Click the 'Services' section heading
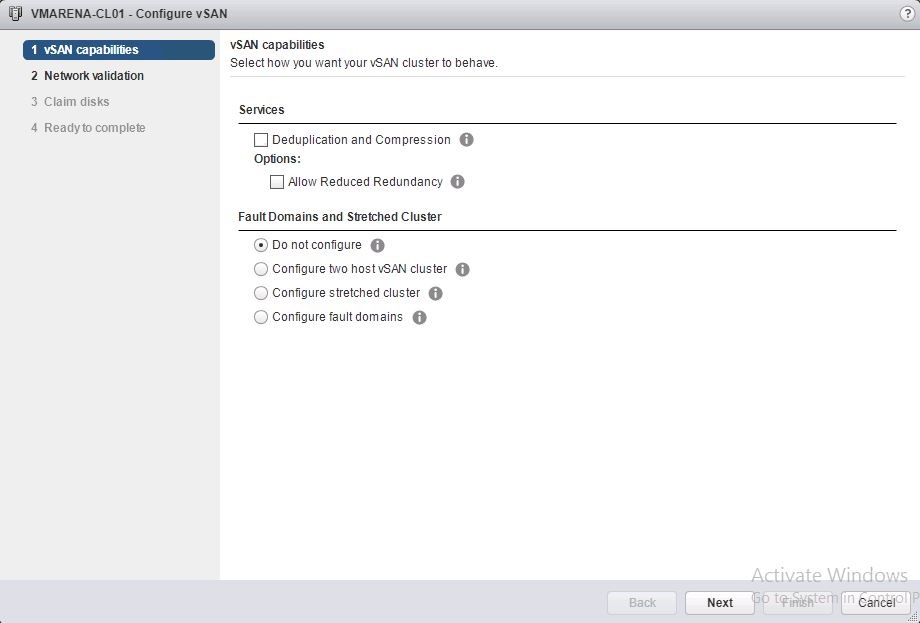This screenshot has height=623, width=920. [262, 110]
